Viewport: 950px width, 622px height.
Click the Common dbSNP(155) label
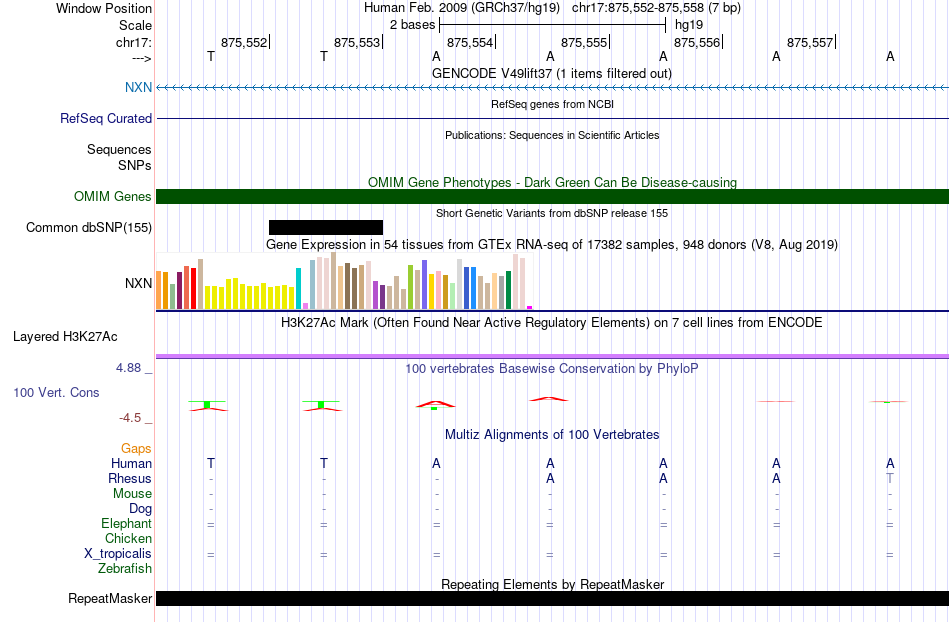pyautogui.click(x=89, y=228)
